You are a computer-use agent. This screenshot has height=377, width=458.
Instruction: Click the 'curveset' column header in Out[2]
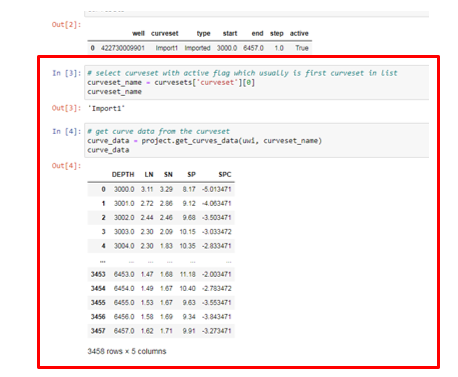tap(165, 33)
